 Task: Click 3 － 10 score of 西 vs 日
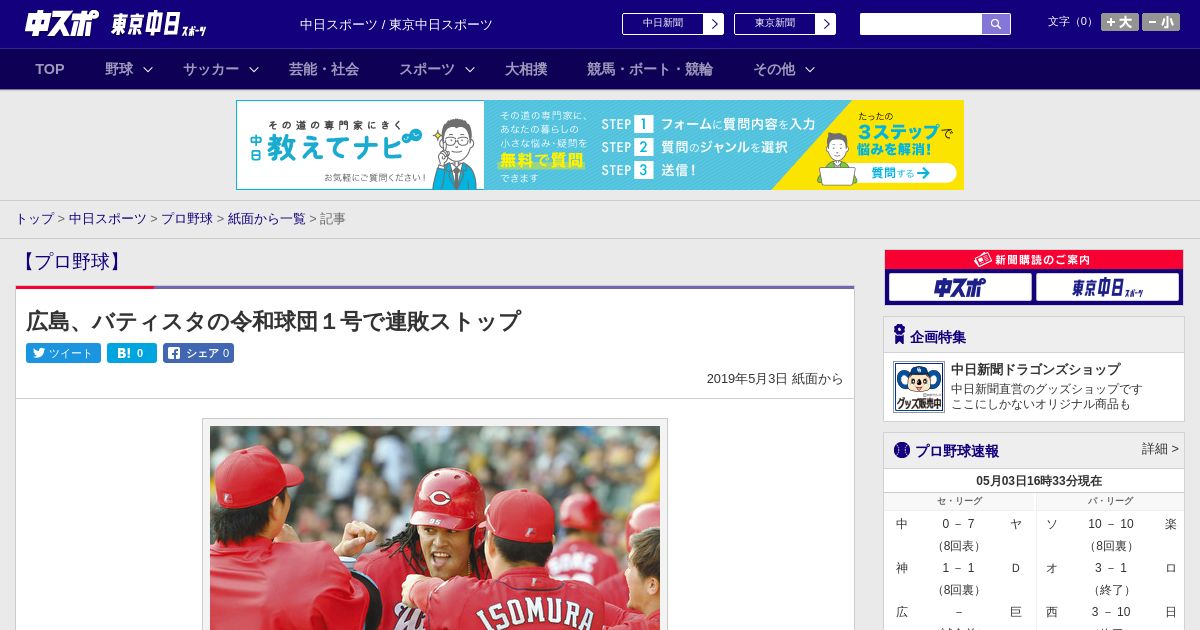coord(1110,612)
